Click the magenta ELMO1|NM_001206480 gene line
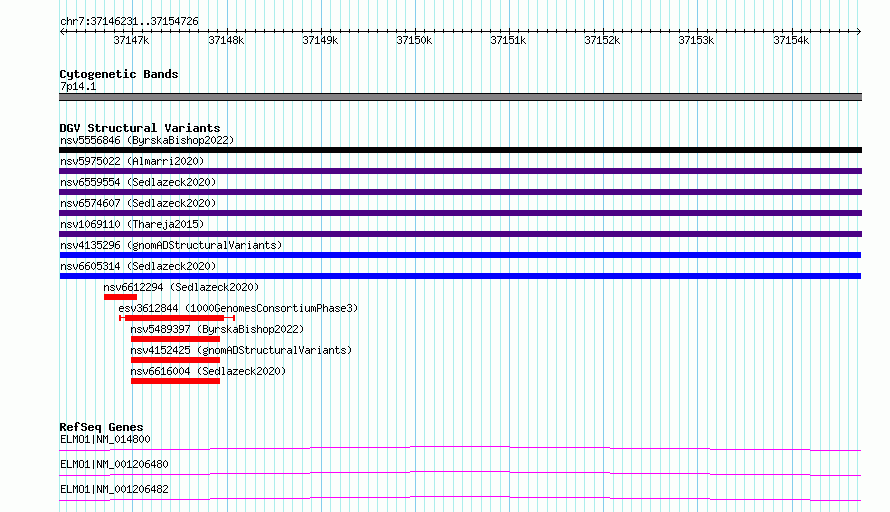Screen dimensions: 890x512 (x=460, y=473)
